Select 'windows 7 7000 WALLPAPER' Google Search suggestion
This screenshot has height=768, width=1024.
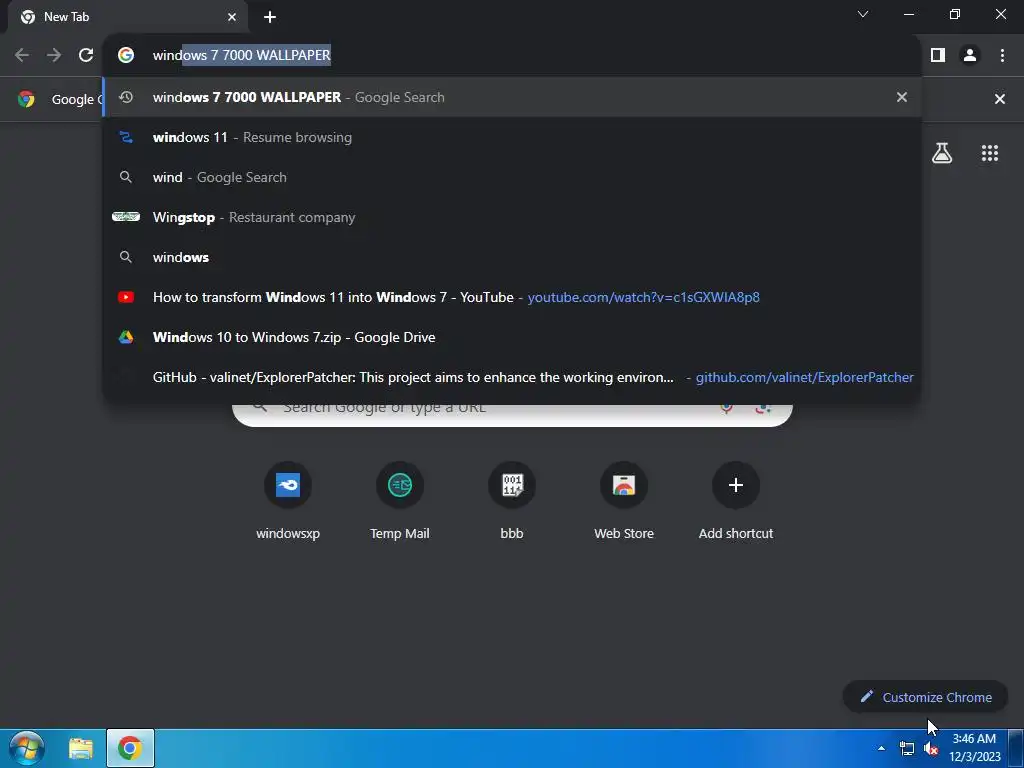(513, 97)
